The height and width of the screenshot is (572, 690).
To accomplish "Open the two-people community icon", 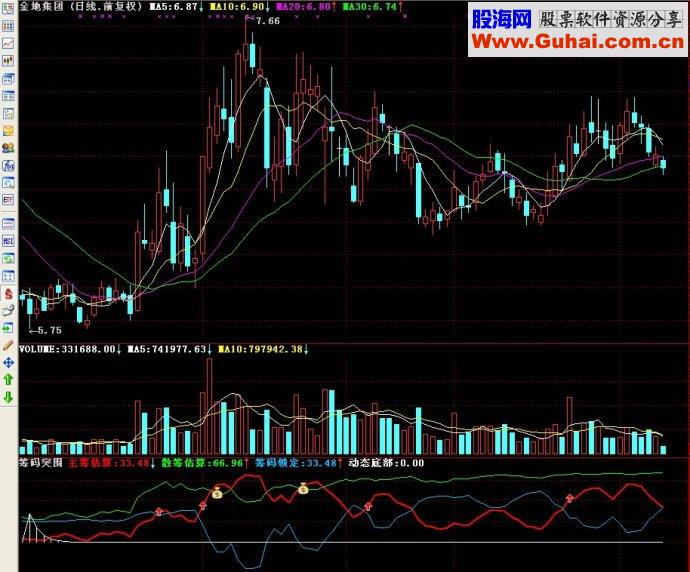I will pos(8,148).
